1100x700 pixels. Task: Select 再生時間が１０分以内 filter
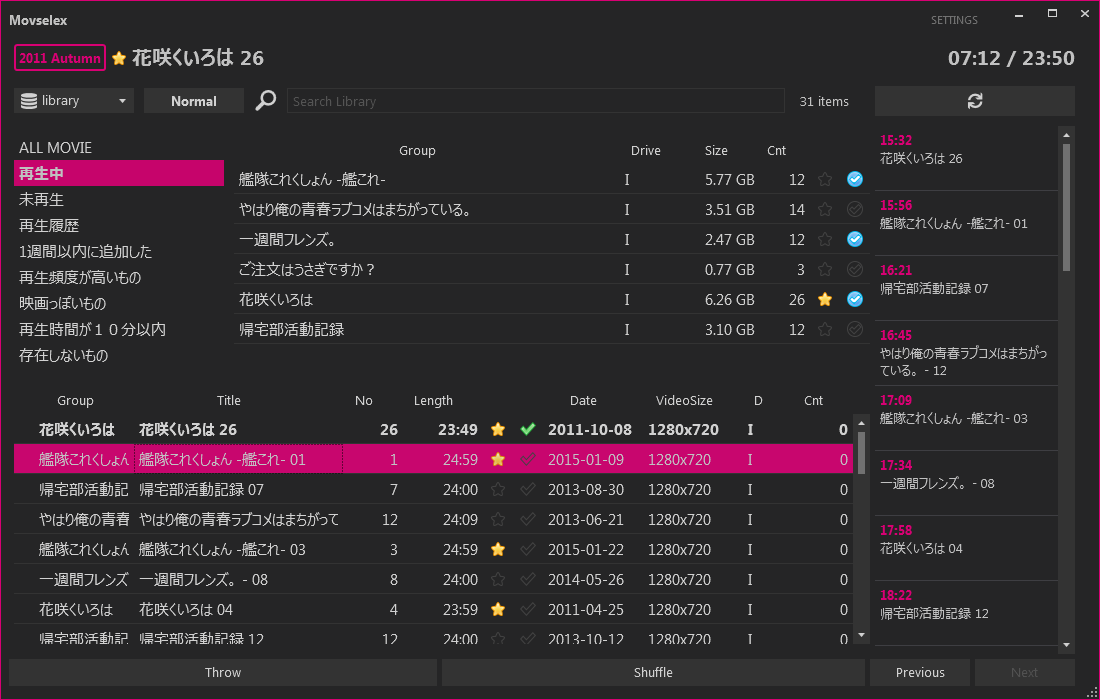point(92,330)
